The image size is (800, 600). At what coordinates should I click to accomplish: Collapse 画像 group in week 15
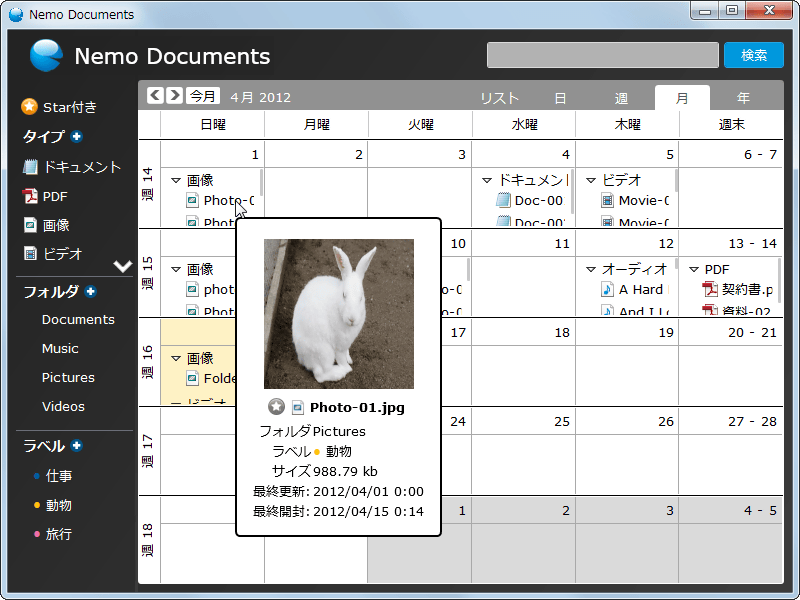[176, 269]
